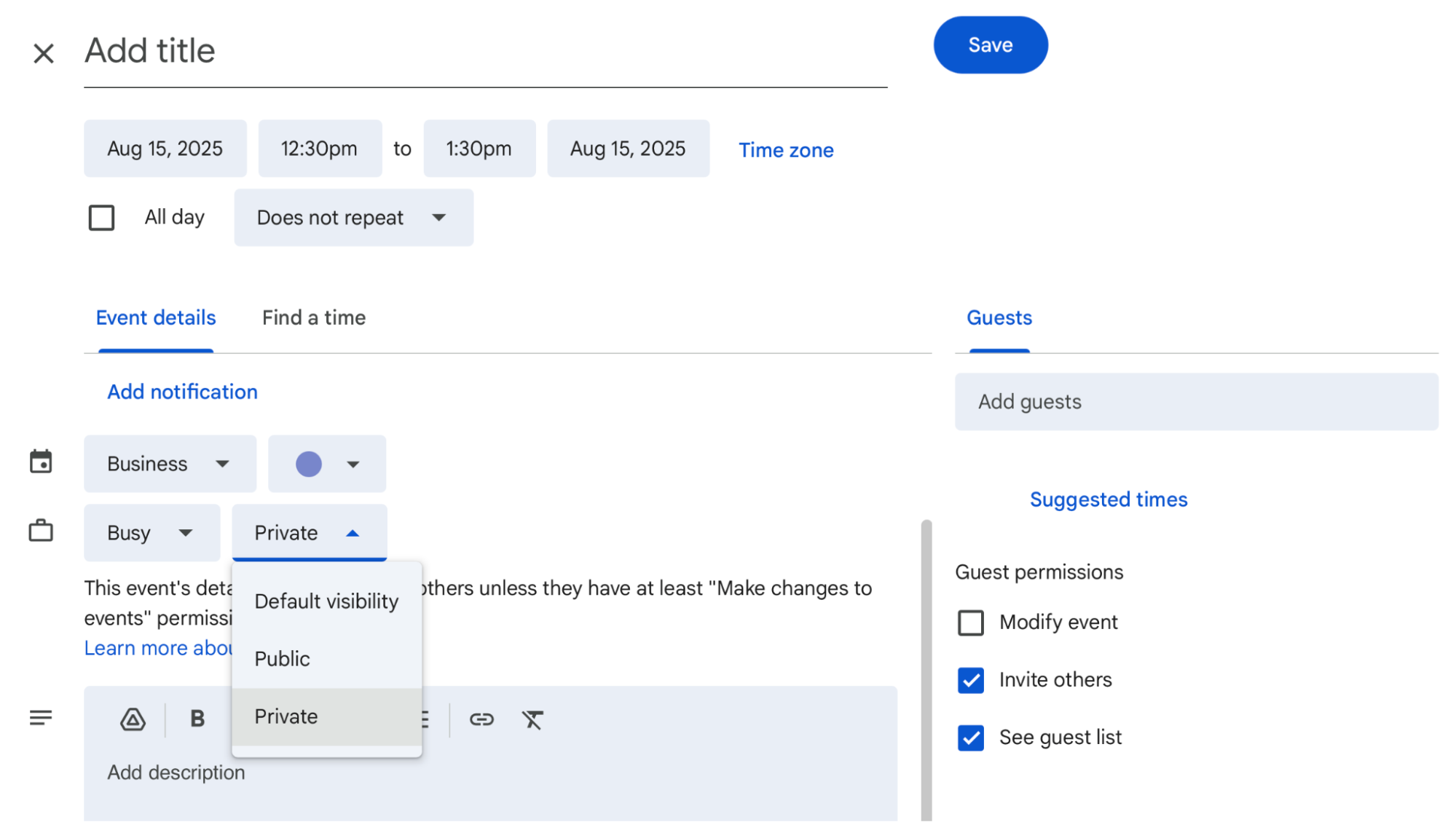Open the Business calendar dropdown
Screen dimensions: 1456x822
tap(170, 464)
